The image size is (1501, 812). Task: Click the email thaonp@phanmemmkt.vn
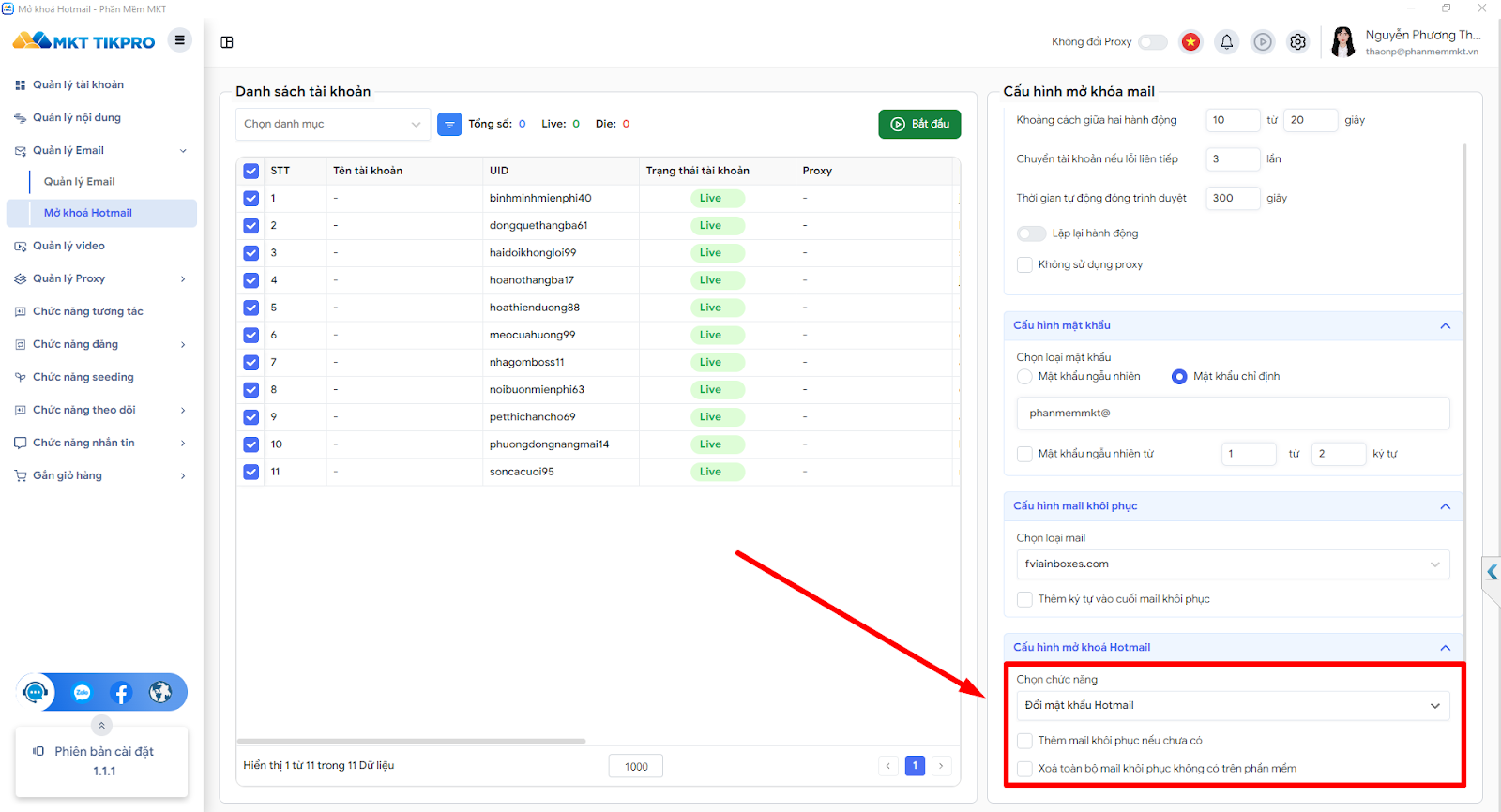click(1422, 52)
